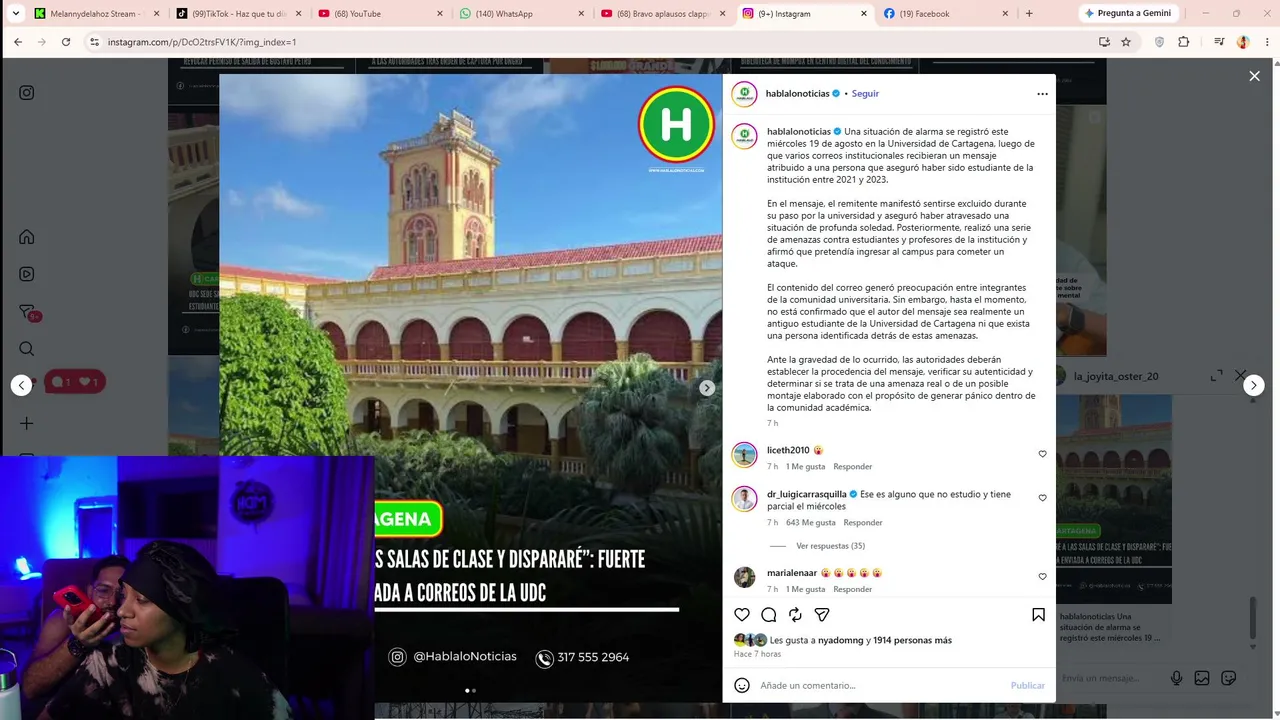Like dr_luigicarrasquilla's comment
The width and height of the screenshot is (1280, 720).
[x=1042, y=498]
